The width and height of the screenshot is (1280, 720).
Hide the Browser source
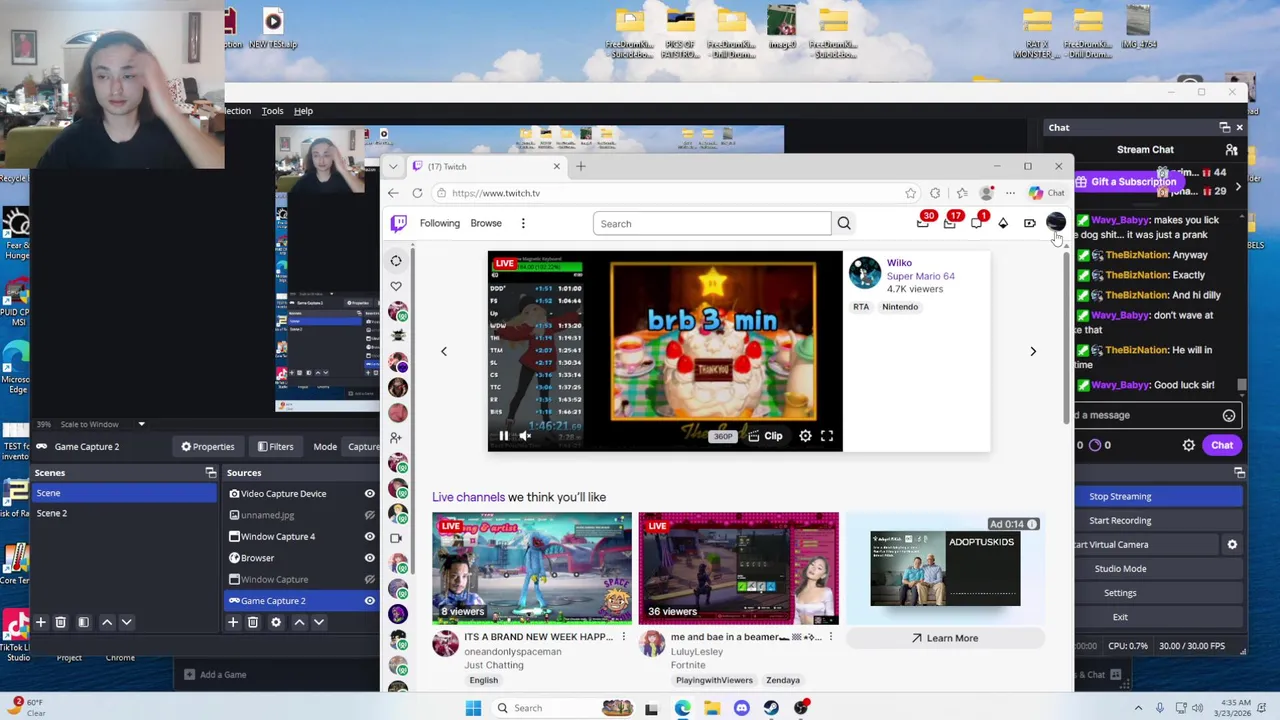[369, 558]
